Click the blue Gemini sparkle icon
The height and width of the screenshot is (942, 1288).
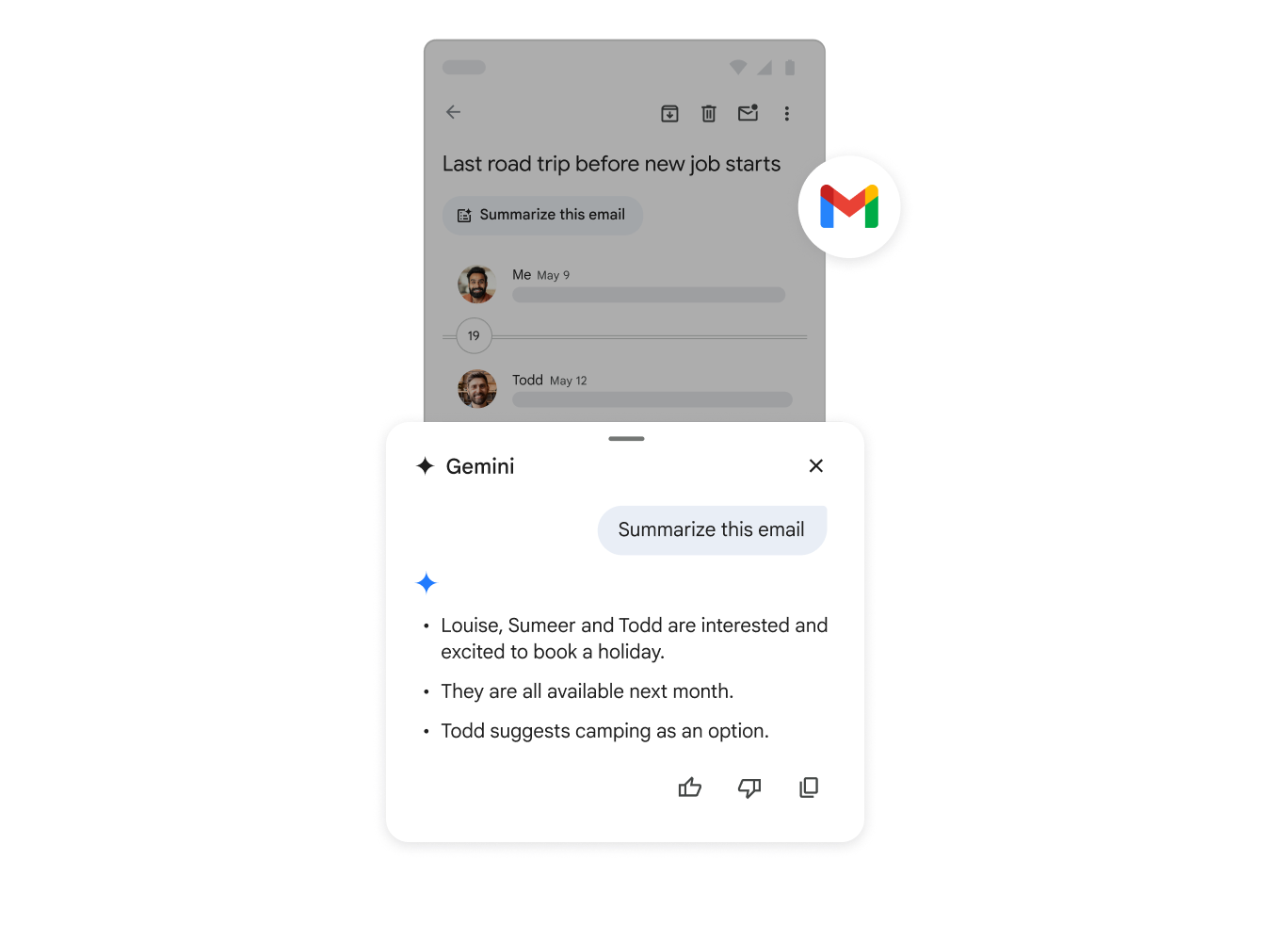427,583
